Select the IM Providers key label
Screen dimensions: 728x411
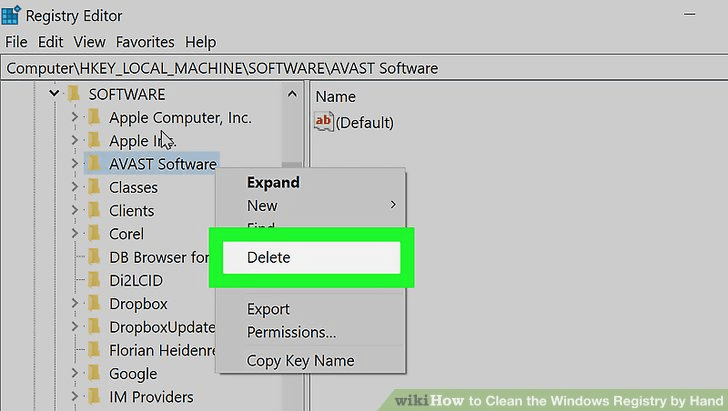[151, 397]
